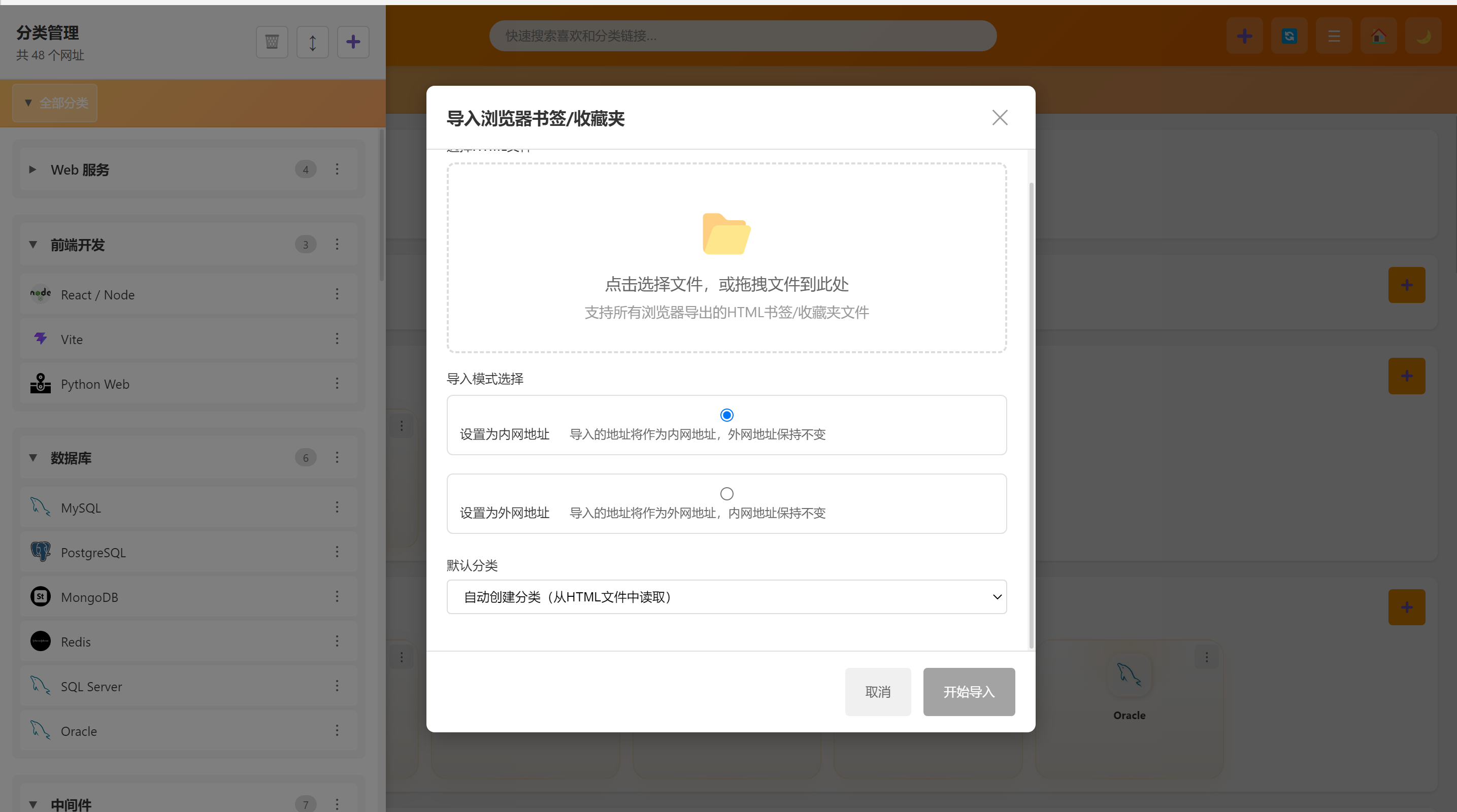The image size is (1457, 812).
Task: Open options menu for Vite item
Action: tap(337, 339)
